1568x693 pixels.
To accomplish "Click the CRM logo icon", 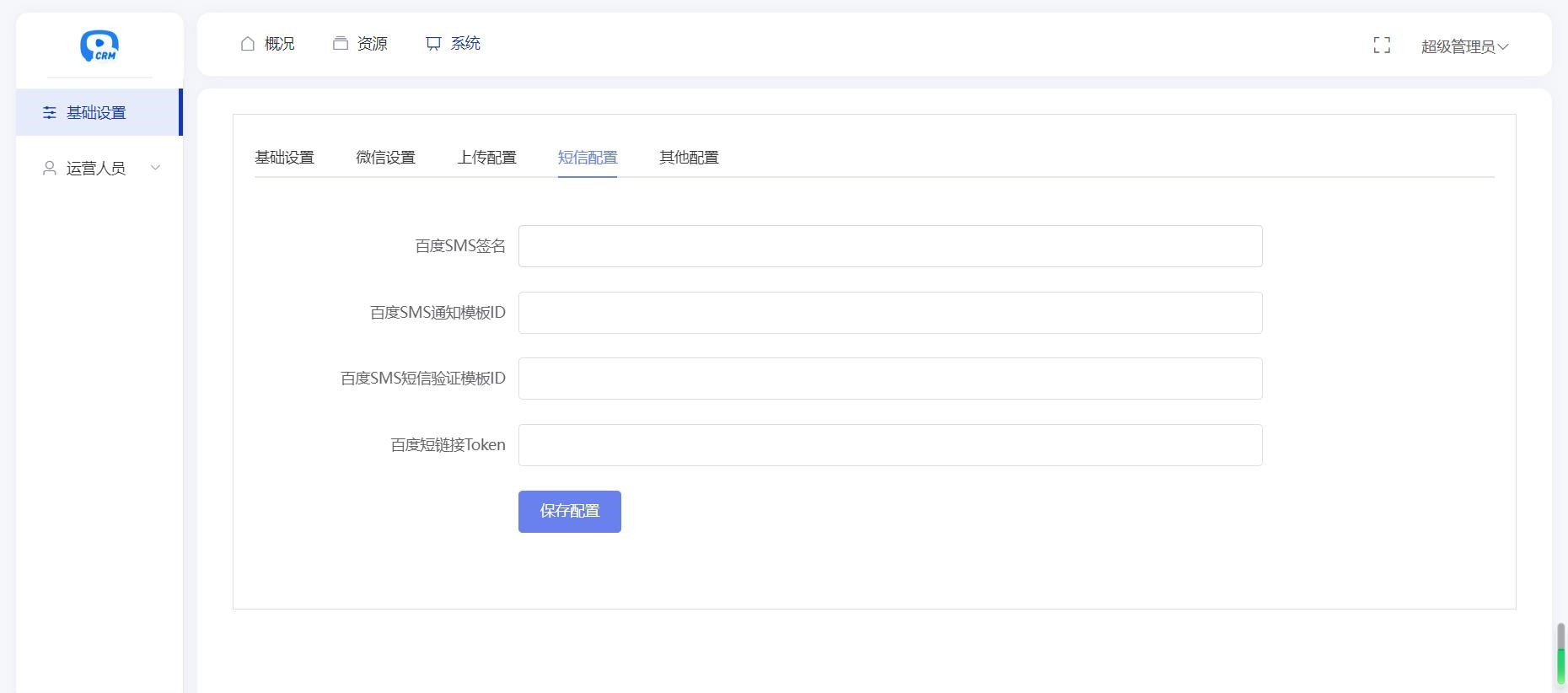I will (x=99, y=46).
